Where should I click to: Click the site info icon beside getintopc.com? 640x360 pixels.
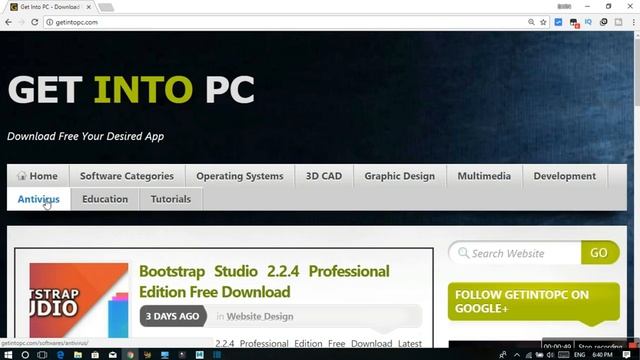pyautogui.click(x=49, y=22)
